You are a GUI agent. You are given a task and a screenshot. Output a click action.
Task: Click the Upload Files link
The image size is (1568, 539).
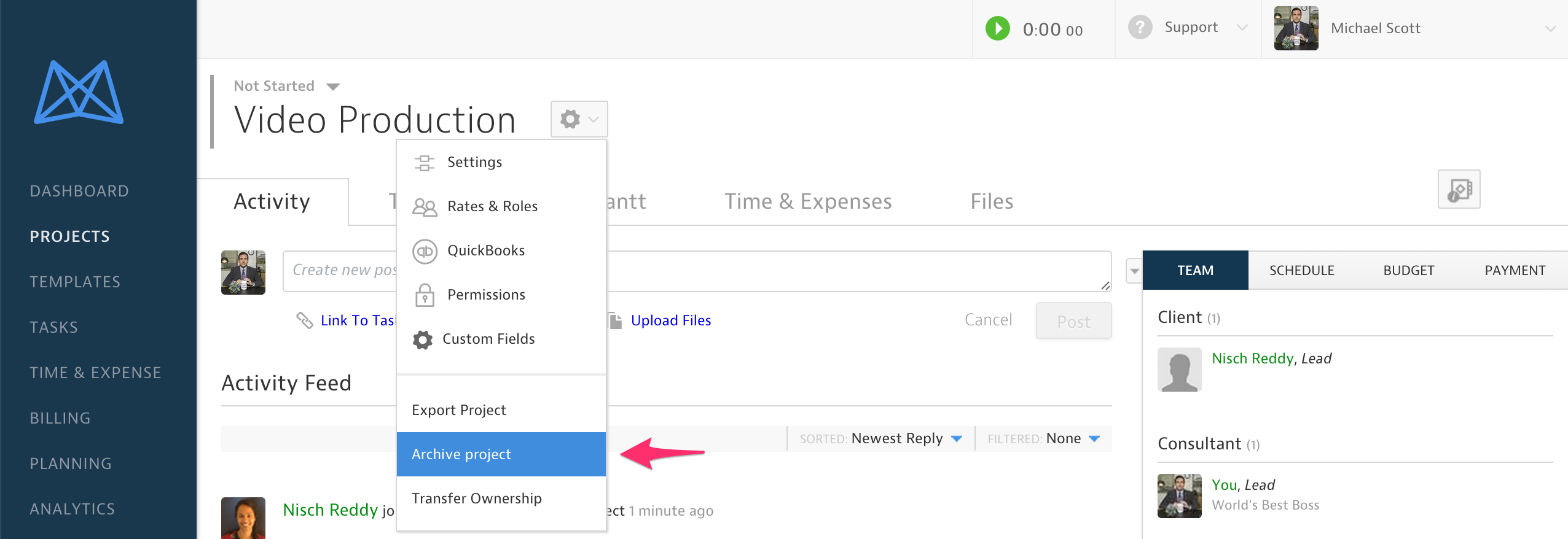pos(670,320)
